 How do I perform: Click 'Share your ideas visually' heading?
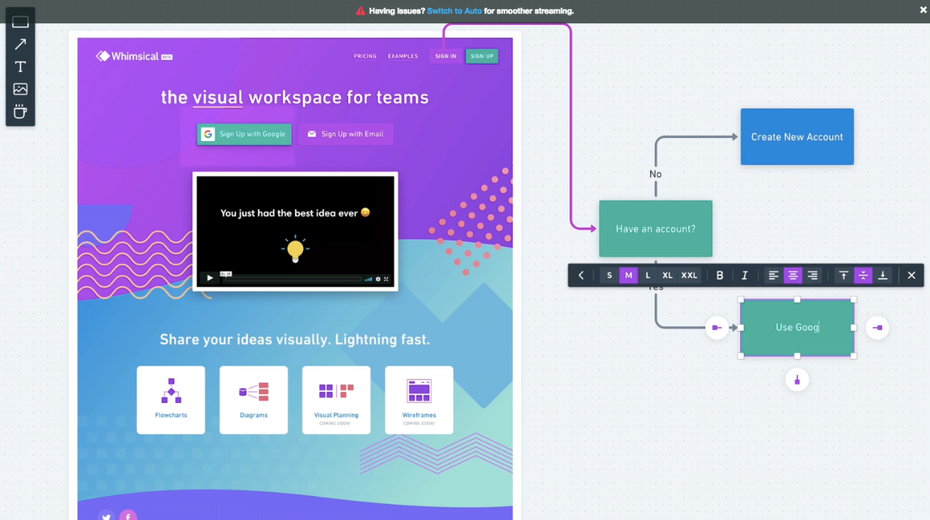coord(295,339)
